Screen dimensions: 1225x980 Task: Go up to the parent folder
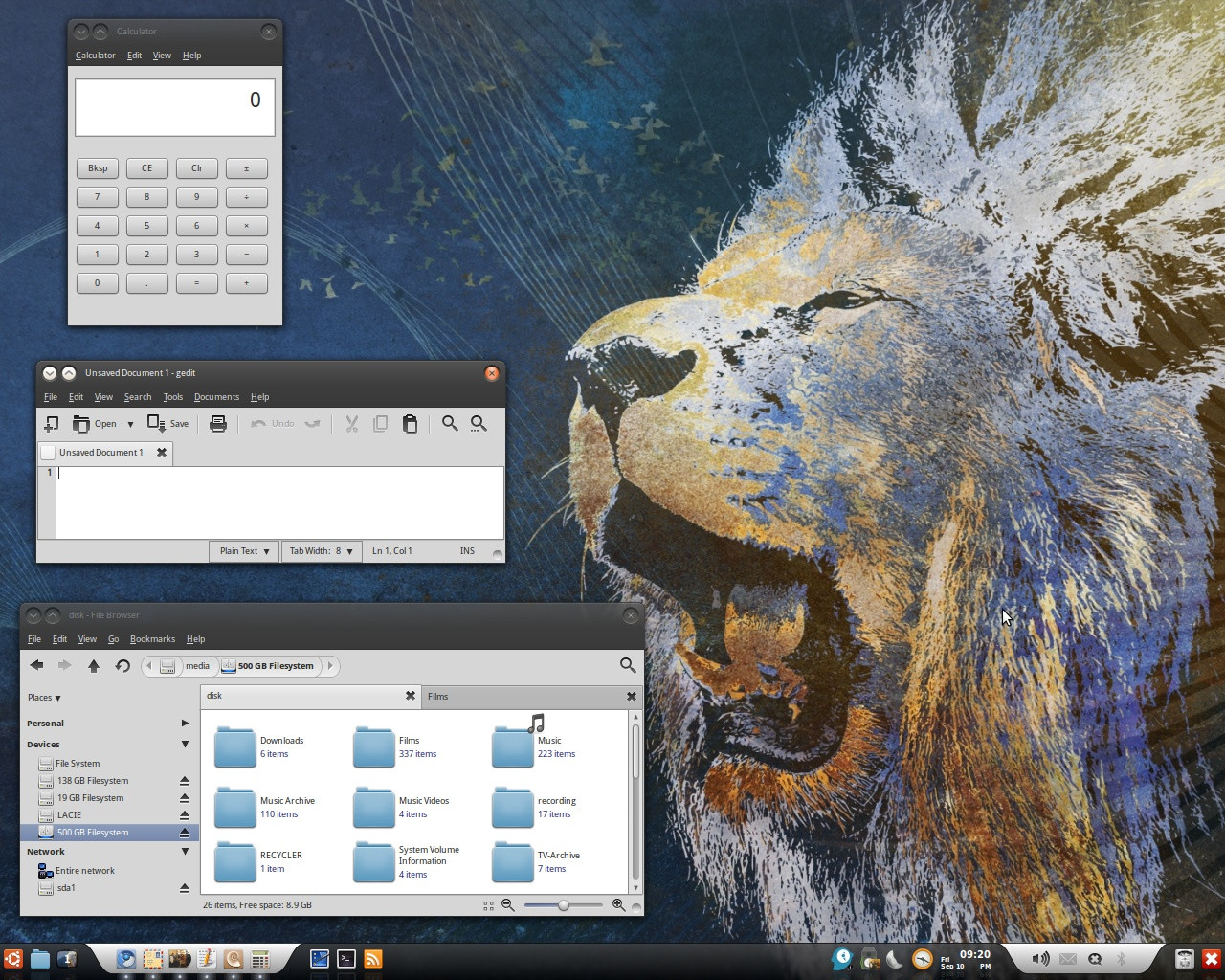coord(94,666)
